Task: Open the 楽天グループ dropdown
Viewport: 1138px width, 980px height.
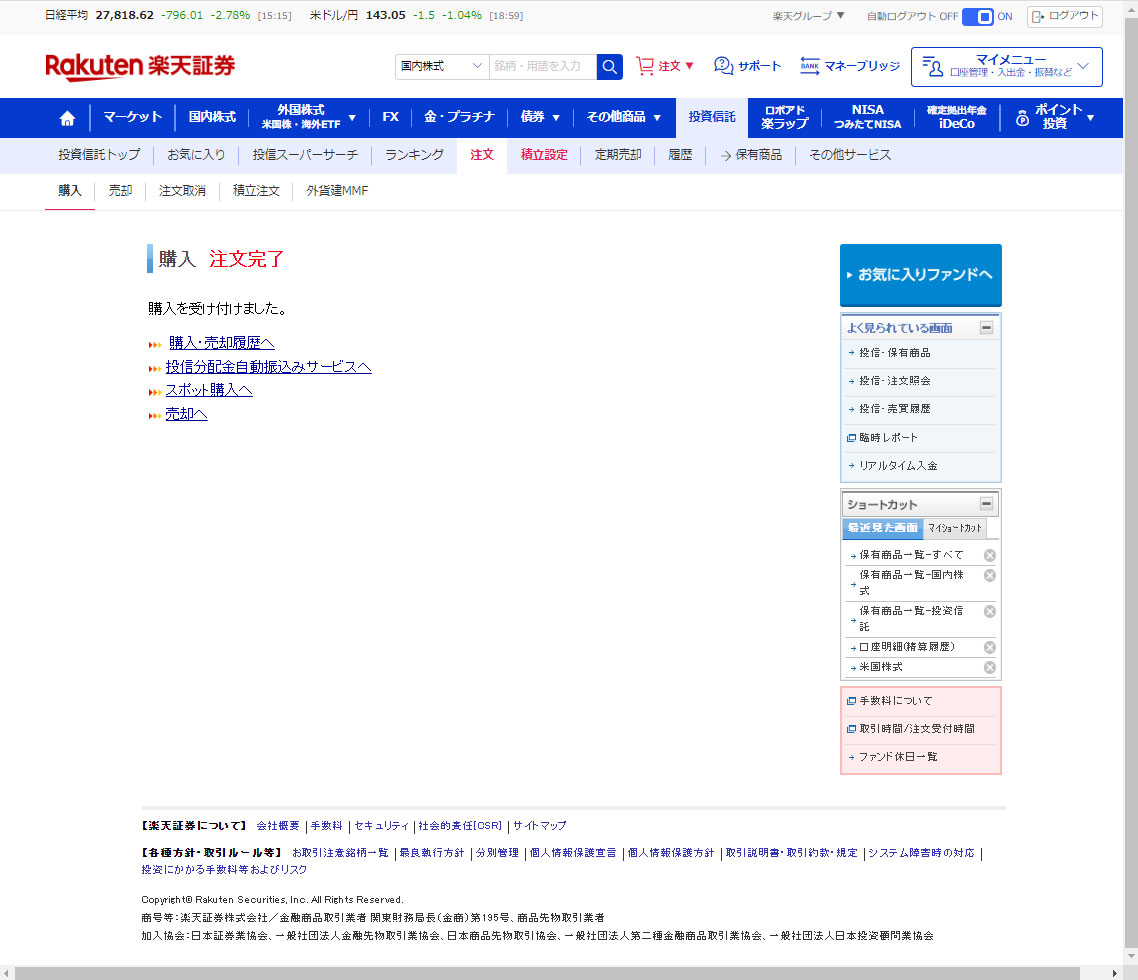Action: [808, 16]
